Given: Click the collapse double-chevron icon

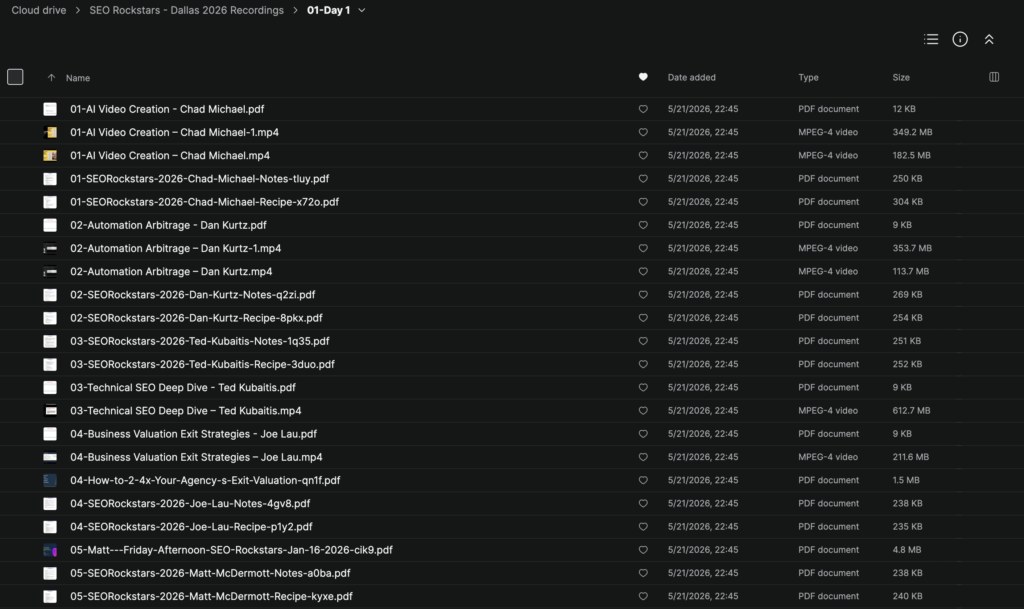Looking at the screenshot, I should [x=989, y=39].
